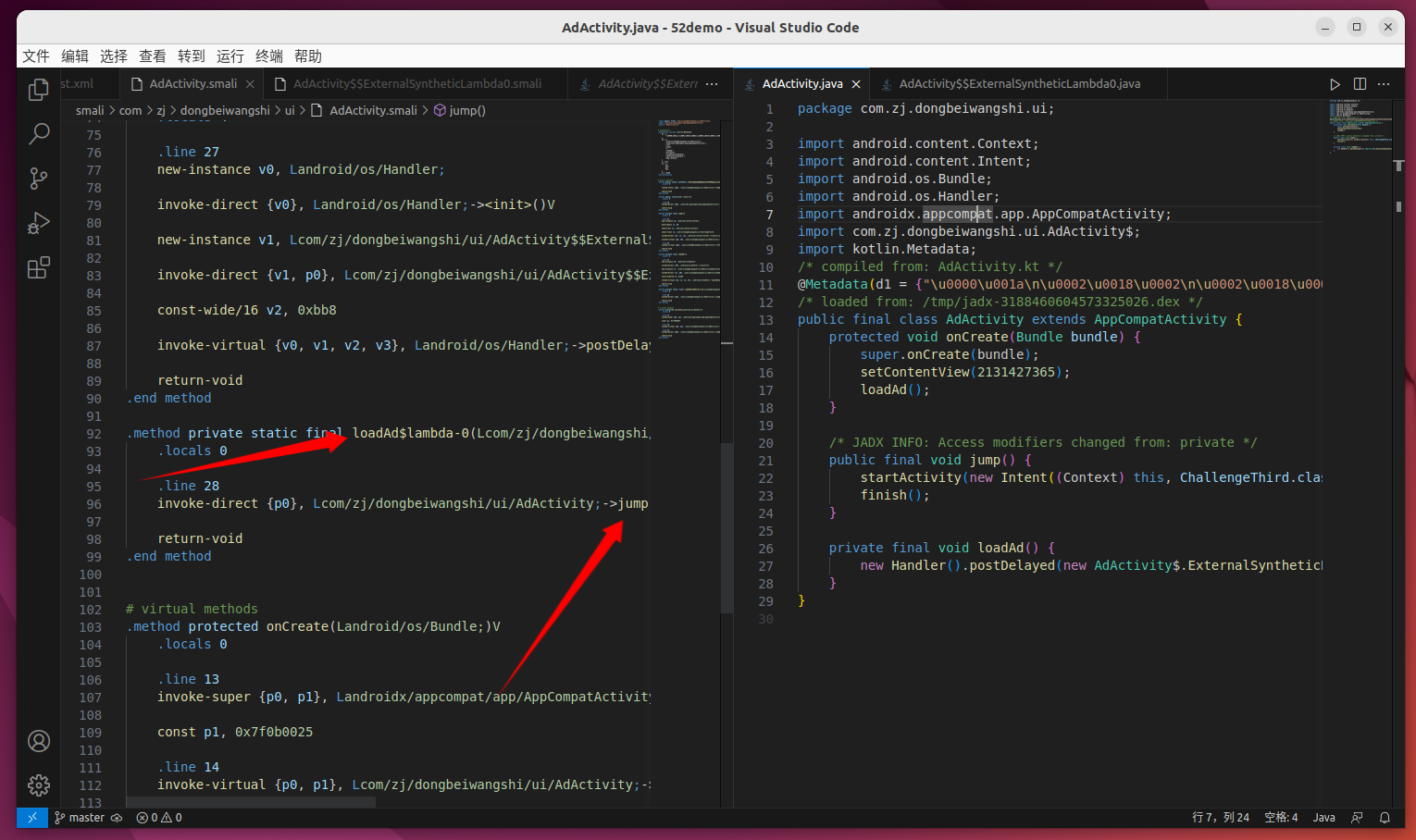The image size is (1416, 840).
Task: Open more actions for the left editor group
Action: click(712, 84)
